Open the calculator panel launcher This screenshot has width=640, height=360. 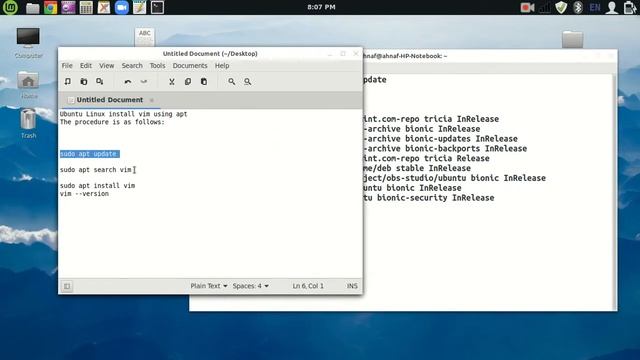click(86, 8)
